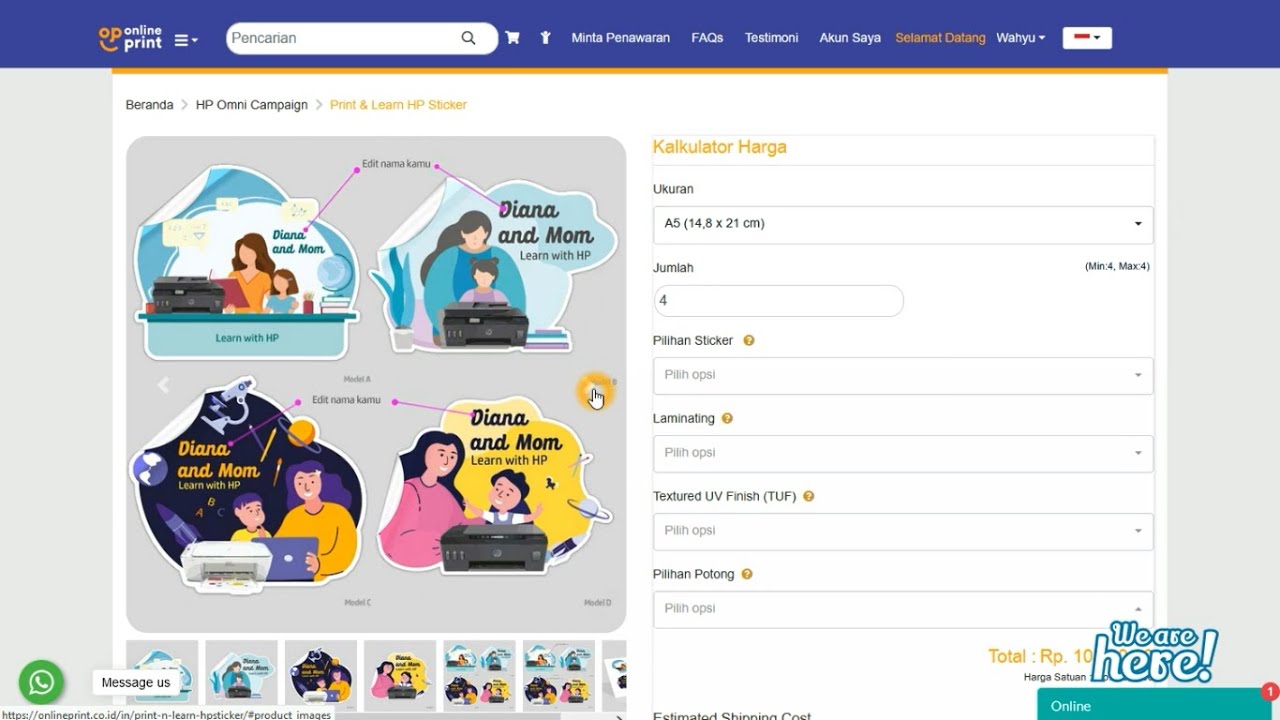Open the Laminating options dropdown

click(x=902, y=453)
